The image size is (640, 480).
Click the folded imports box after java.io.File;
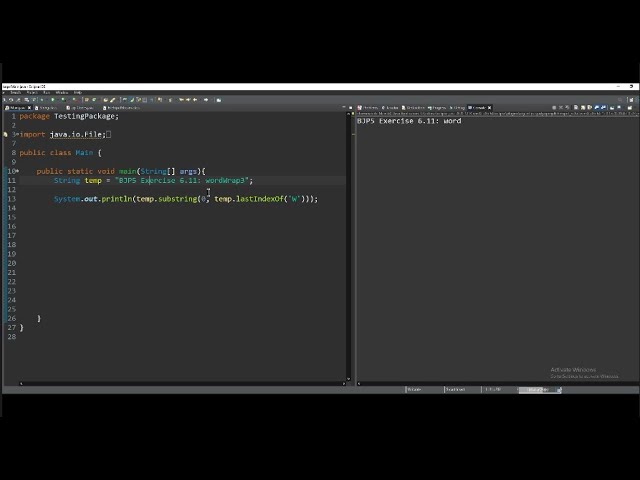coord(109,134)
